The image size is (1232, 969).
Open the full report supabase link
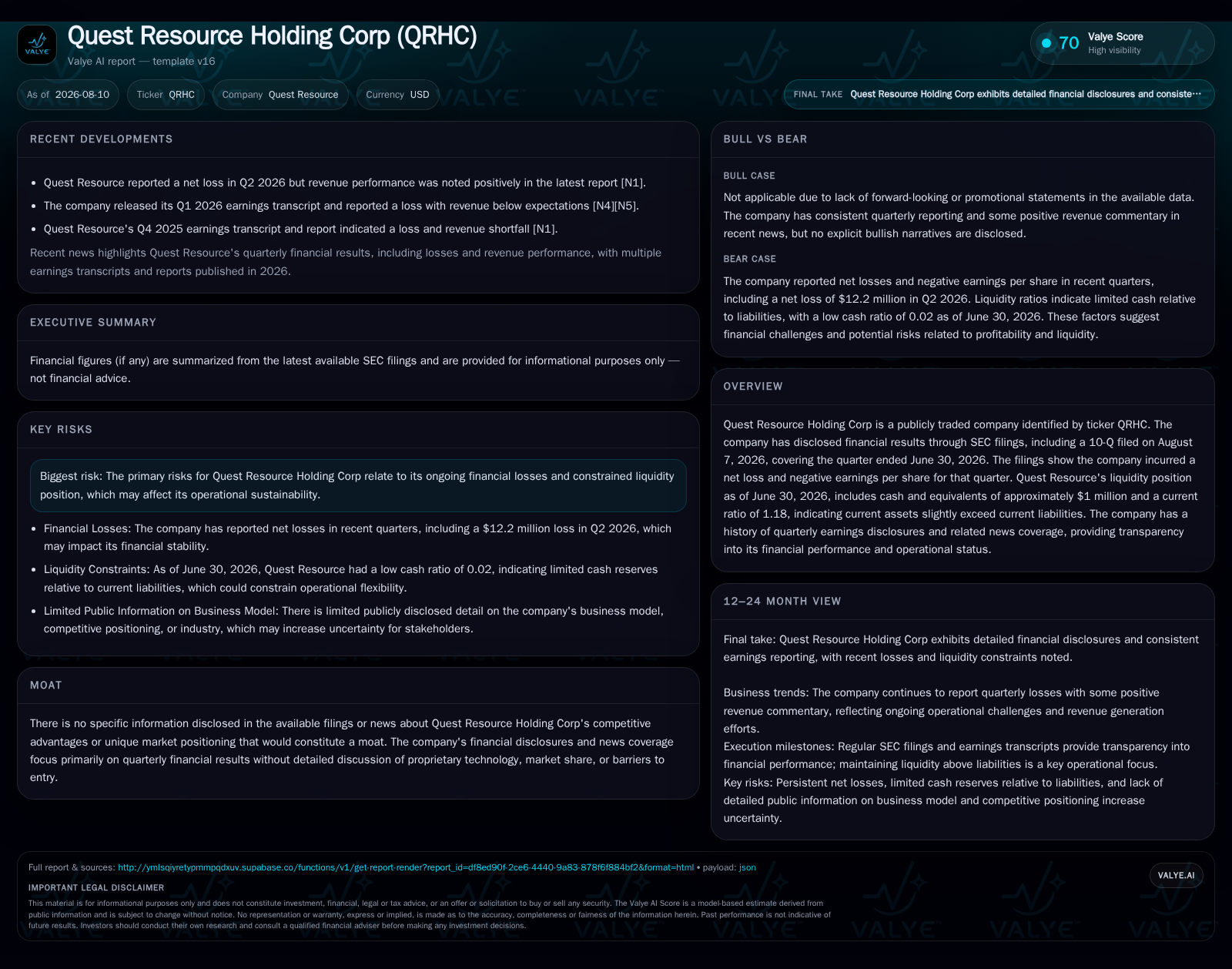tap(405, 867)
